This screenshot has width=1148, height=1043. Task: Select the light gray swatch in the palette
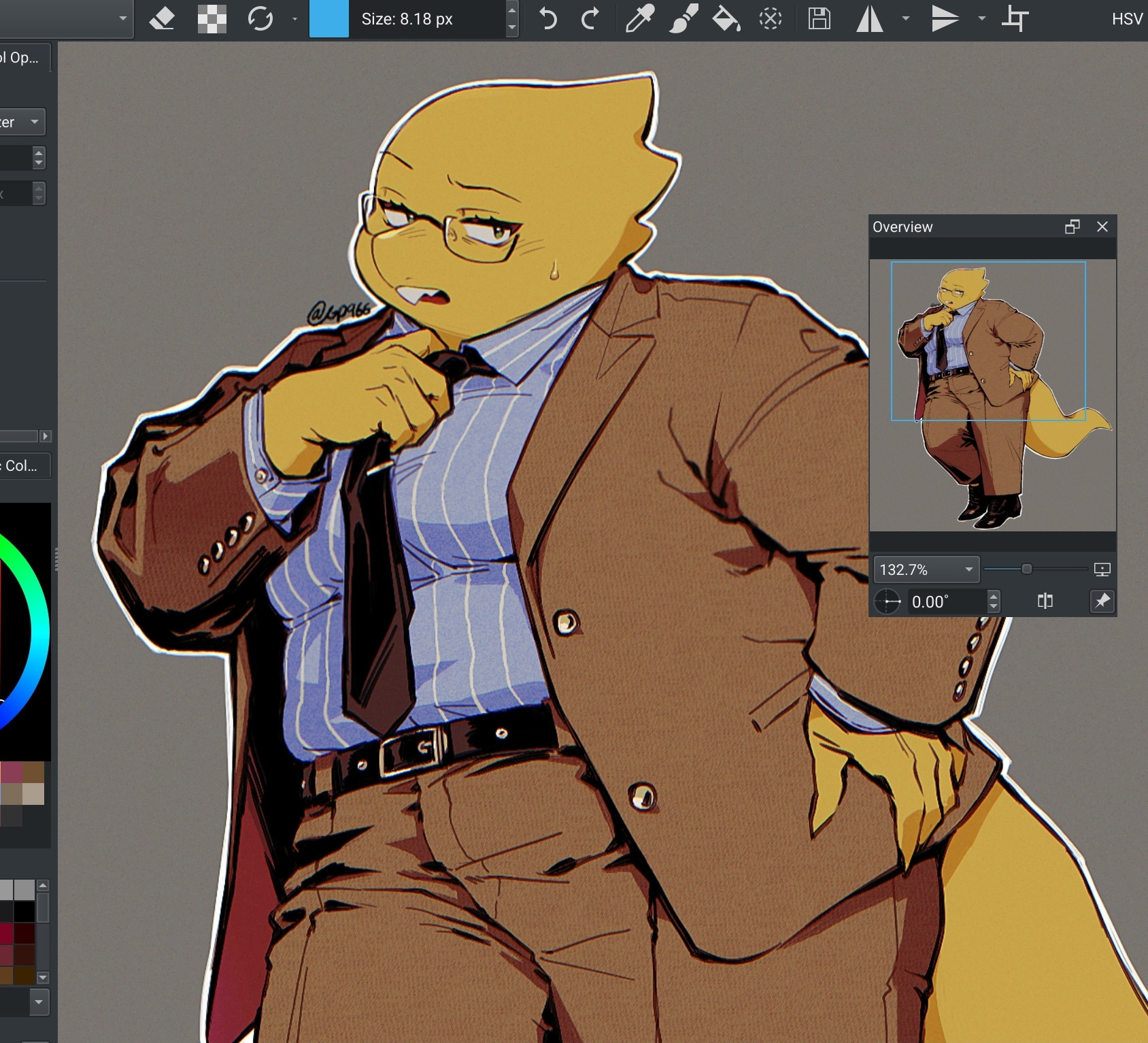coord(24,889)
